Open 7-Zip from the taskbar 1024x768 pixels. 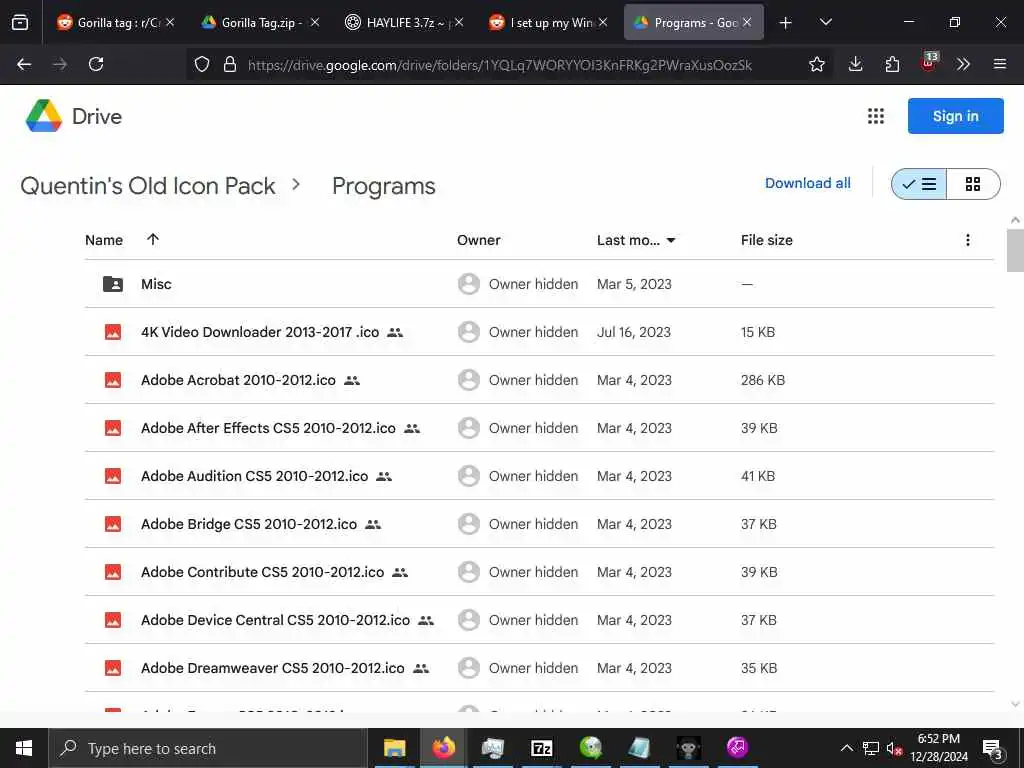tap(541, 748)
